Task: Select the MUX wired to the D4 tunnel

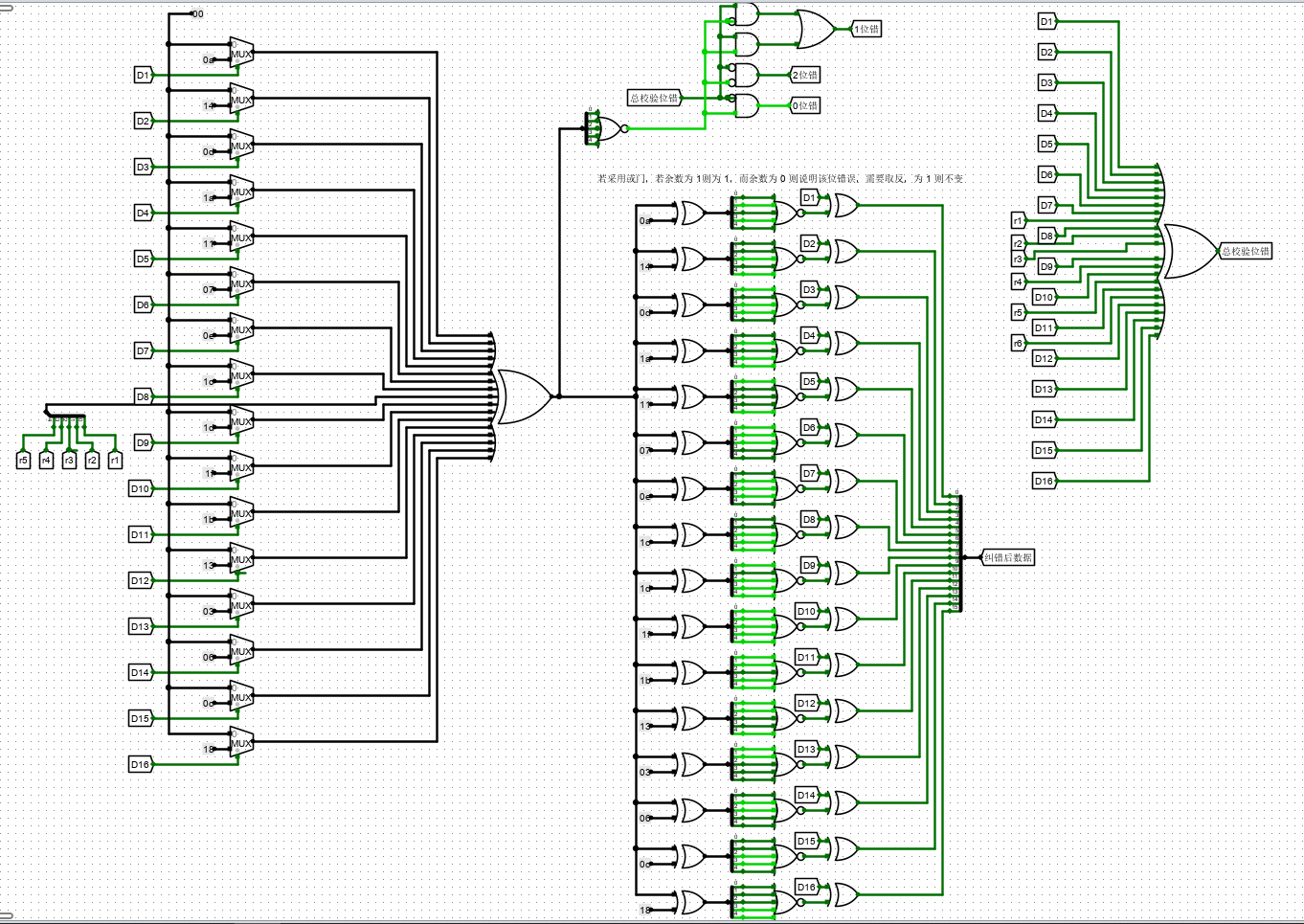Action: click(x=241, y=192)
